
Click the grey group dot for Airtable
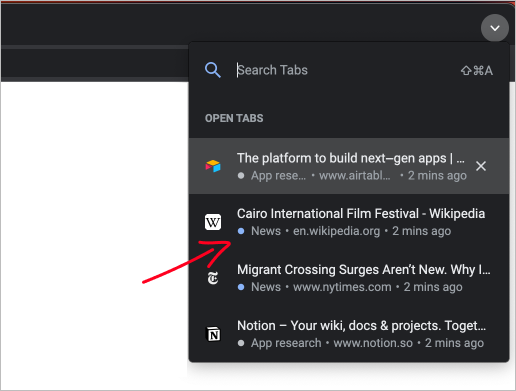(241, 175)
